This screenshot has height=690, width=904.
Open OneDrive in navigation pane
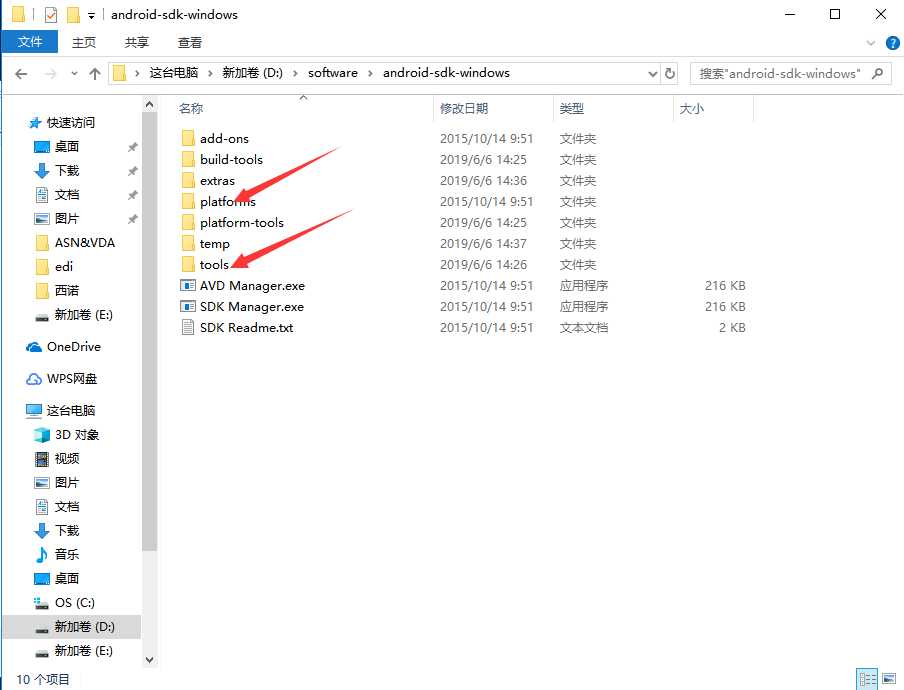[x=74, y=346]
